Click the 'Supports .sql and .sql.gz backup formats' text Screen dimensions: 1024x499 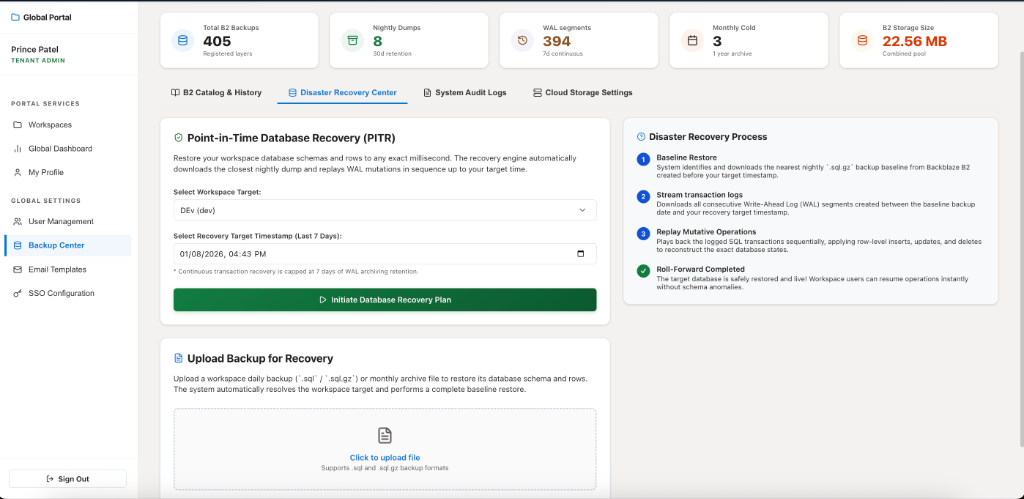pos(385,468)
